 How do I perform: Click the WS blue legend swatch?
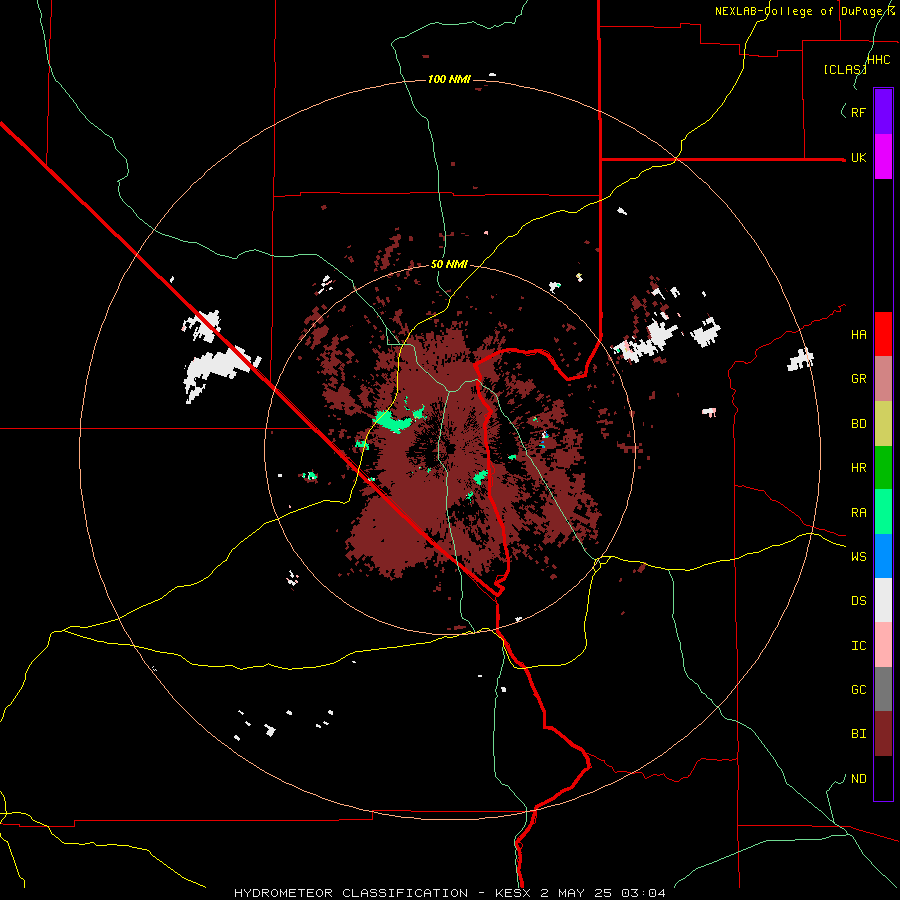coord(883,556)
